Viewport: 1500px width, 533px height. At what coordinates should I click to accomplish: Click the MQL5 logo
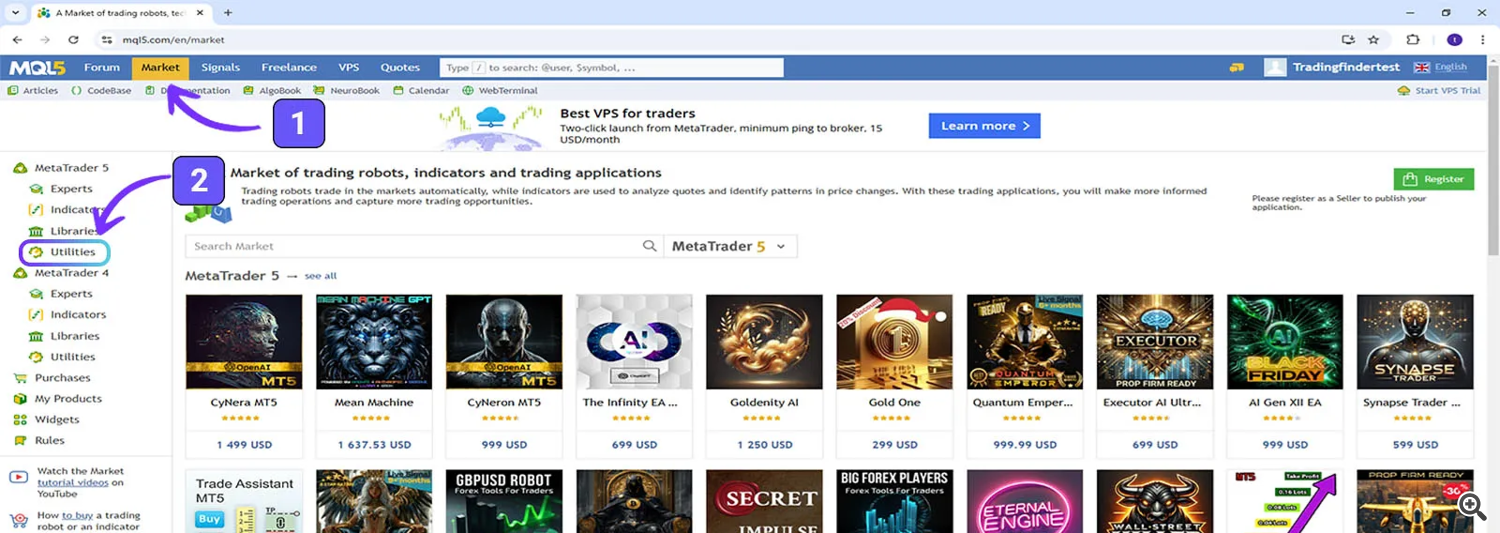tap(38, 68)
